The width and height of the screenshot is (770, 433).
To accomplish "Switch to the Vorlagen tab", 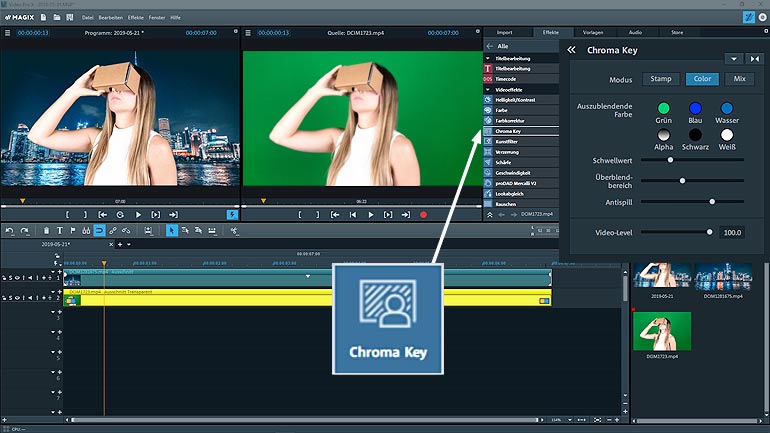I will click(593, 32).
